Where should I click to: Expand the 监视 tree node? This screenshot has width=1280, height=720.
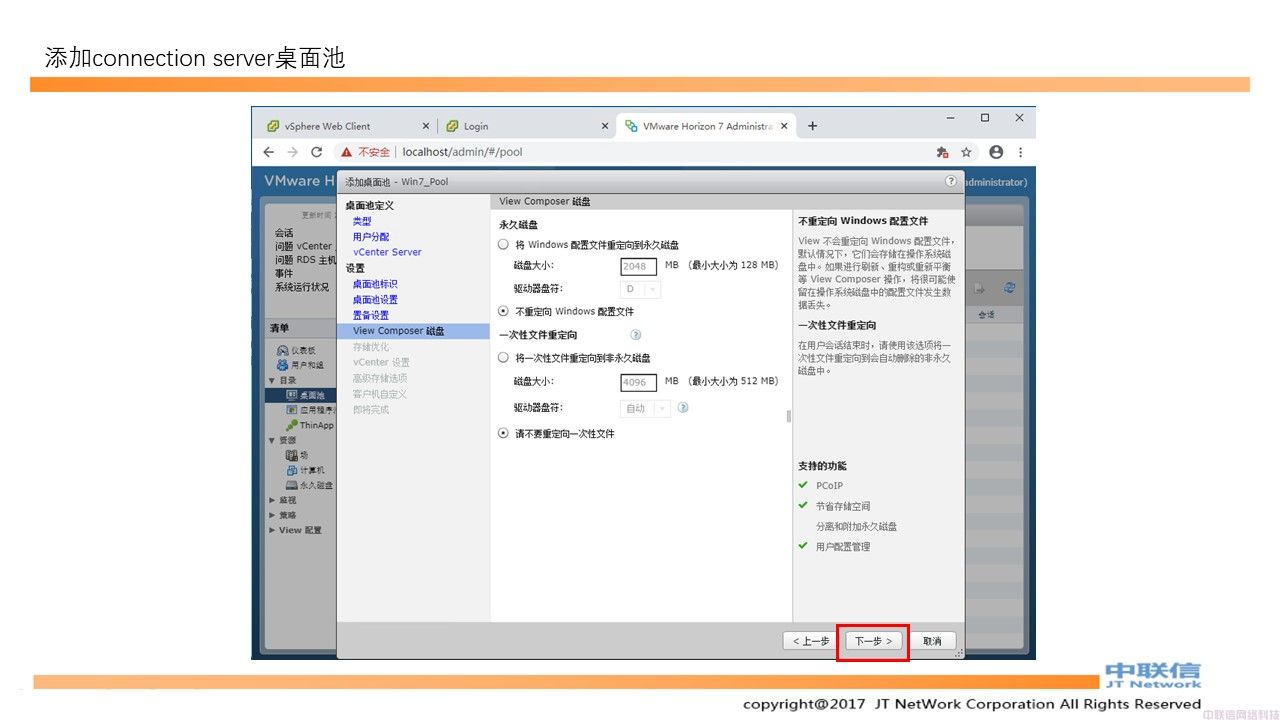pos(271,500)
